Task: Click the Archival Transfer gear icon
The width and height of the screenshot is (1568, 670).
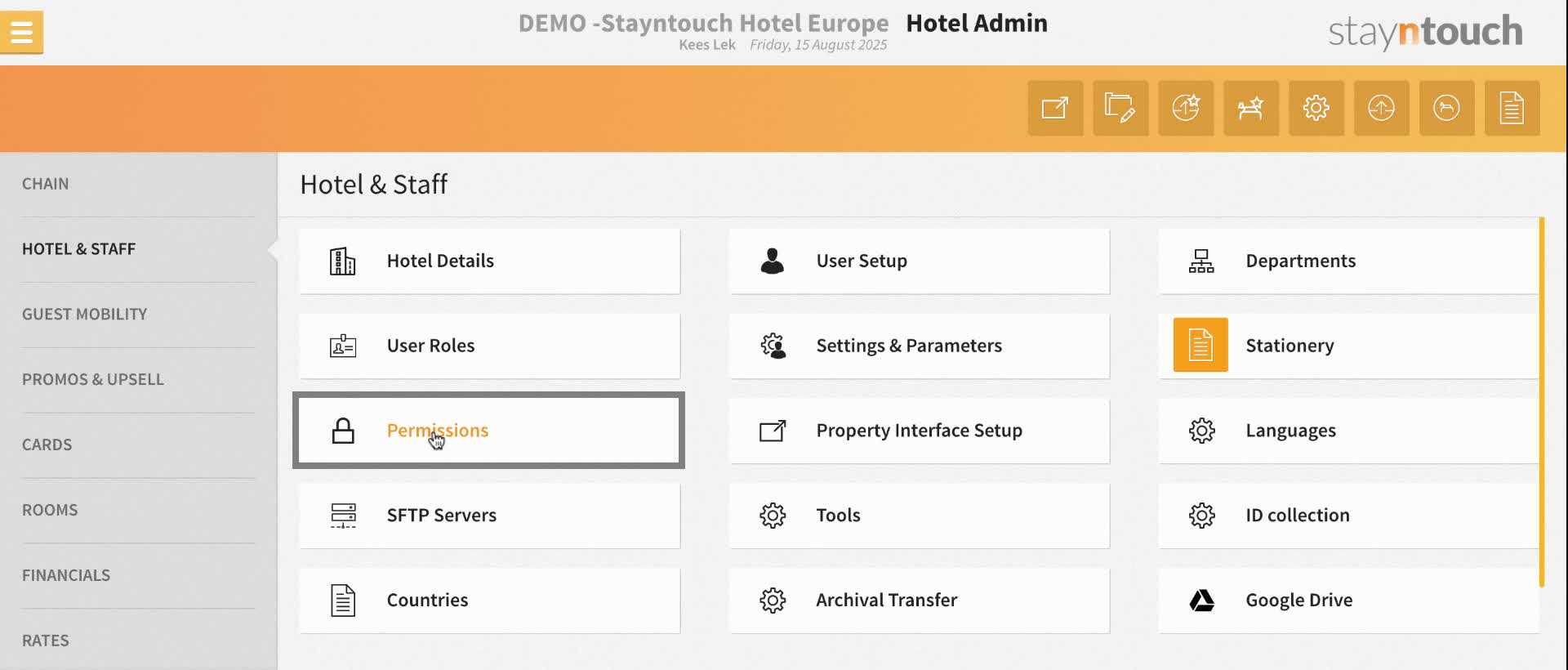Action: click(x=773, y=601)
